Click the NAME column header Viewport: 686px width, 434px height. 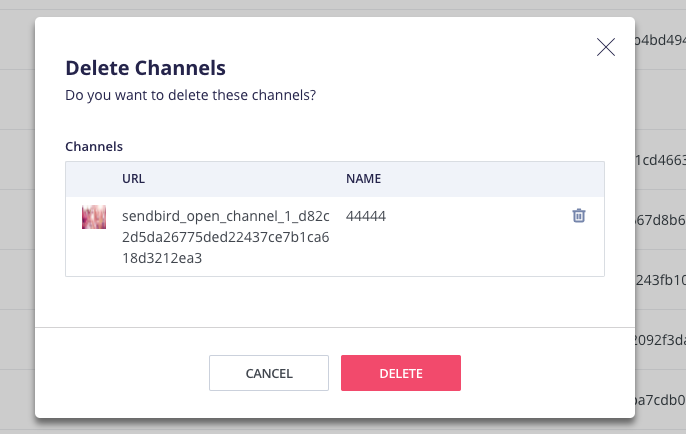click(363, 179)
